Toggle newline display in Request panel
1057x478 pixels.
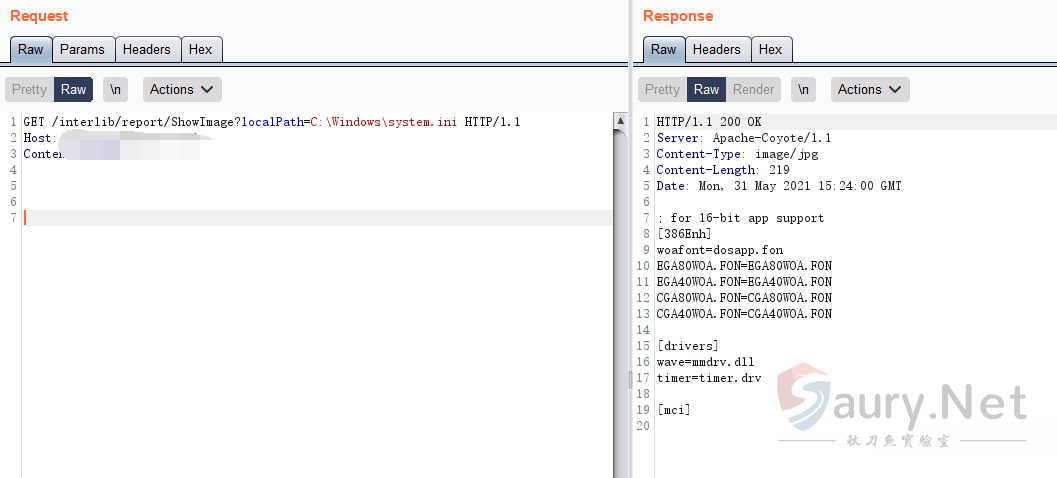116,89
